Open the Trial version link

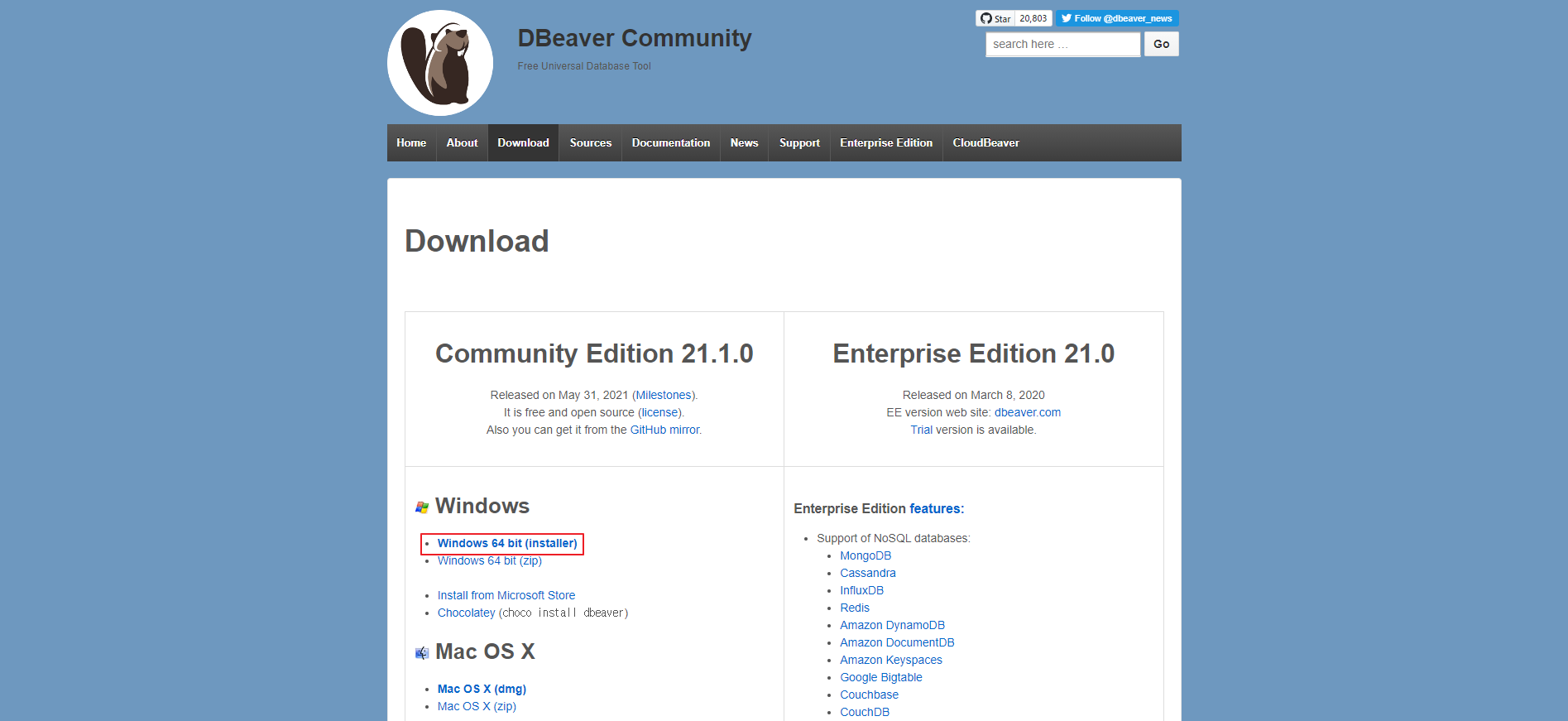click(922, 430)
